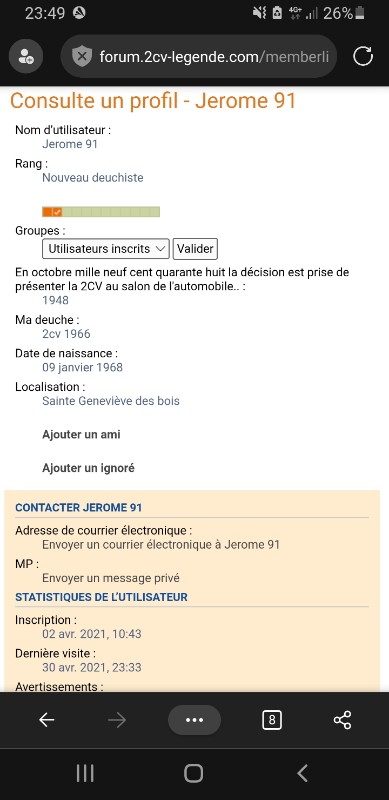Tap the Android home button

(x=193, y=773)
